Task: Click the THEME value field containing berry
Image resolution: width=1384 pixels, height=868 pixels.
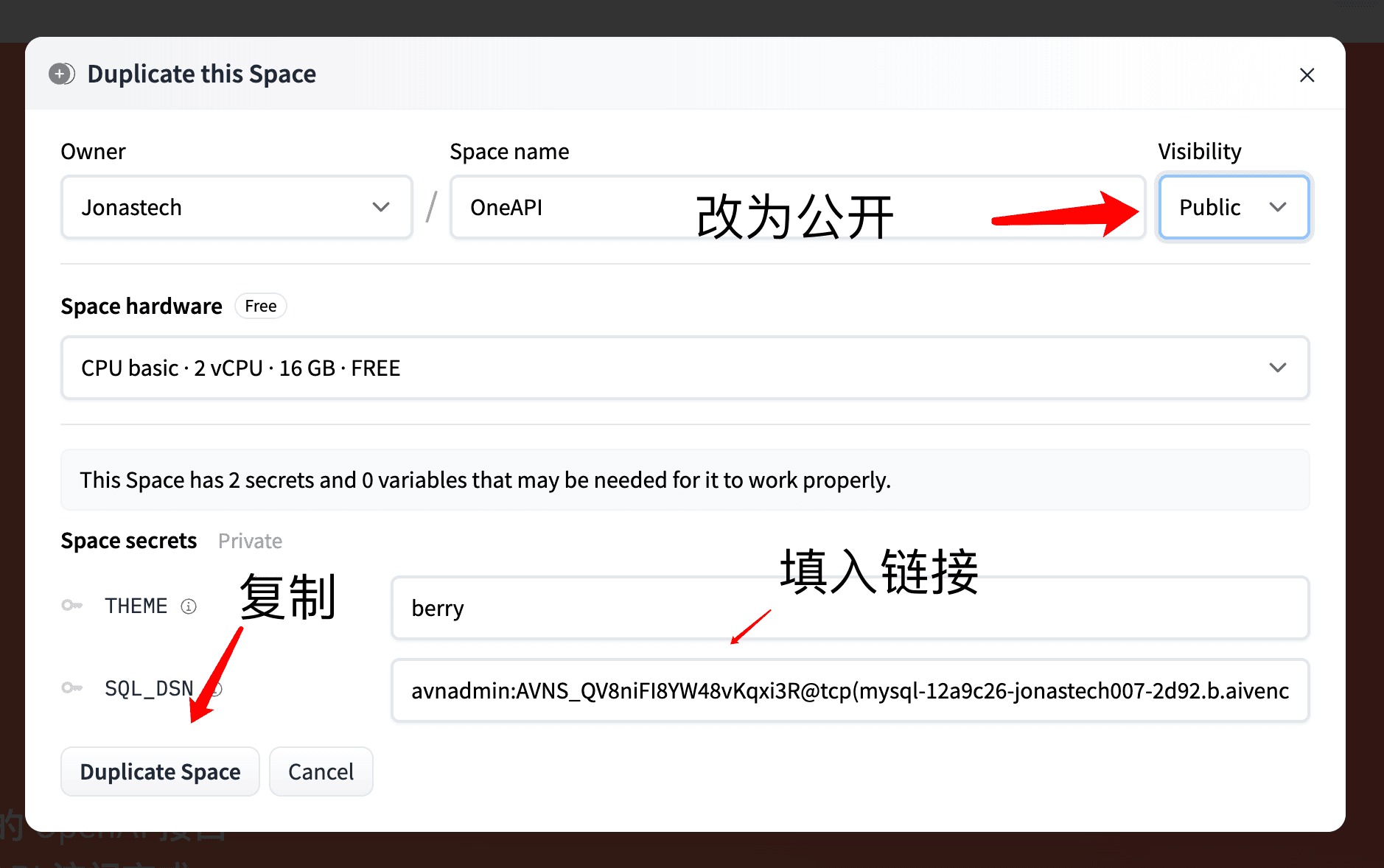Action: coord(850,608)
